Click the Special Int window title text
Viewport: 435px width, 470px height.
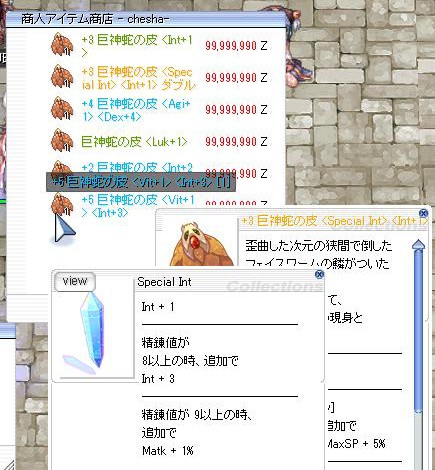coord(164,282)
